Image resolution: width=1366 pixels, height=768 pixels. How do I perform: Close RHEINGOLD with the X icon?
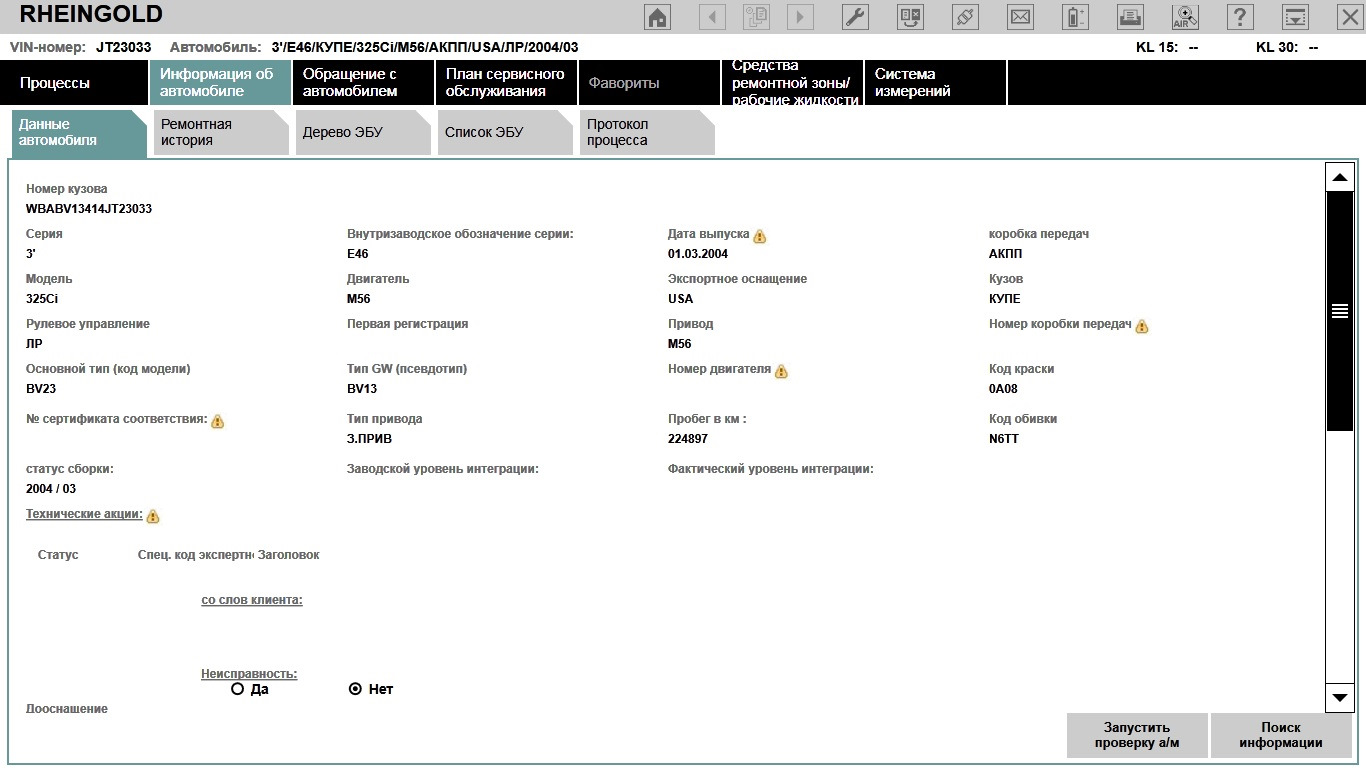tap(1349, 17)
